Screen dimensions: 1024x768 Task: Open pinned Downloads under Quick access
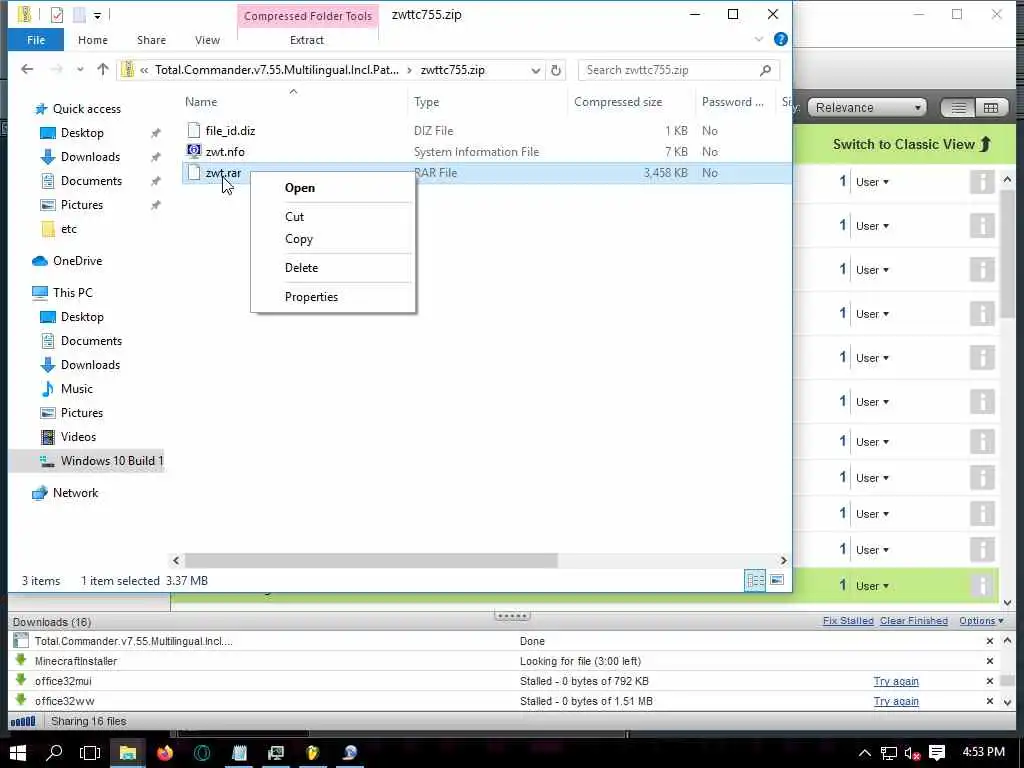tap(90, 157)
